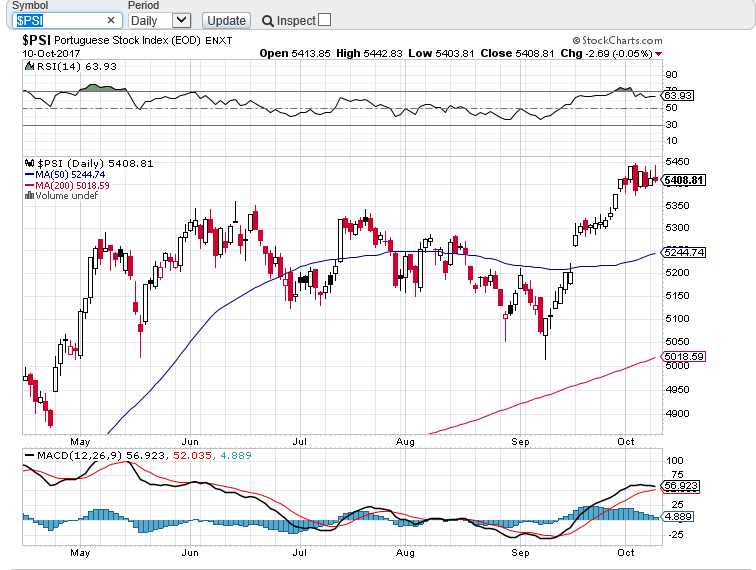Enable the Inspect checkbox

click(x=324, y=20)
